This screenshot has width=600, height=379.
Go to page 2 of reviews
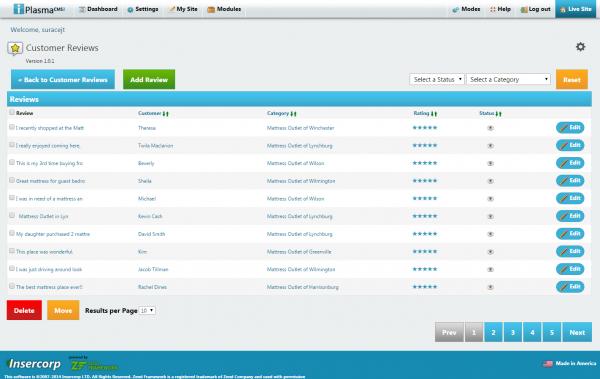493,332
